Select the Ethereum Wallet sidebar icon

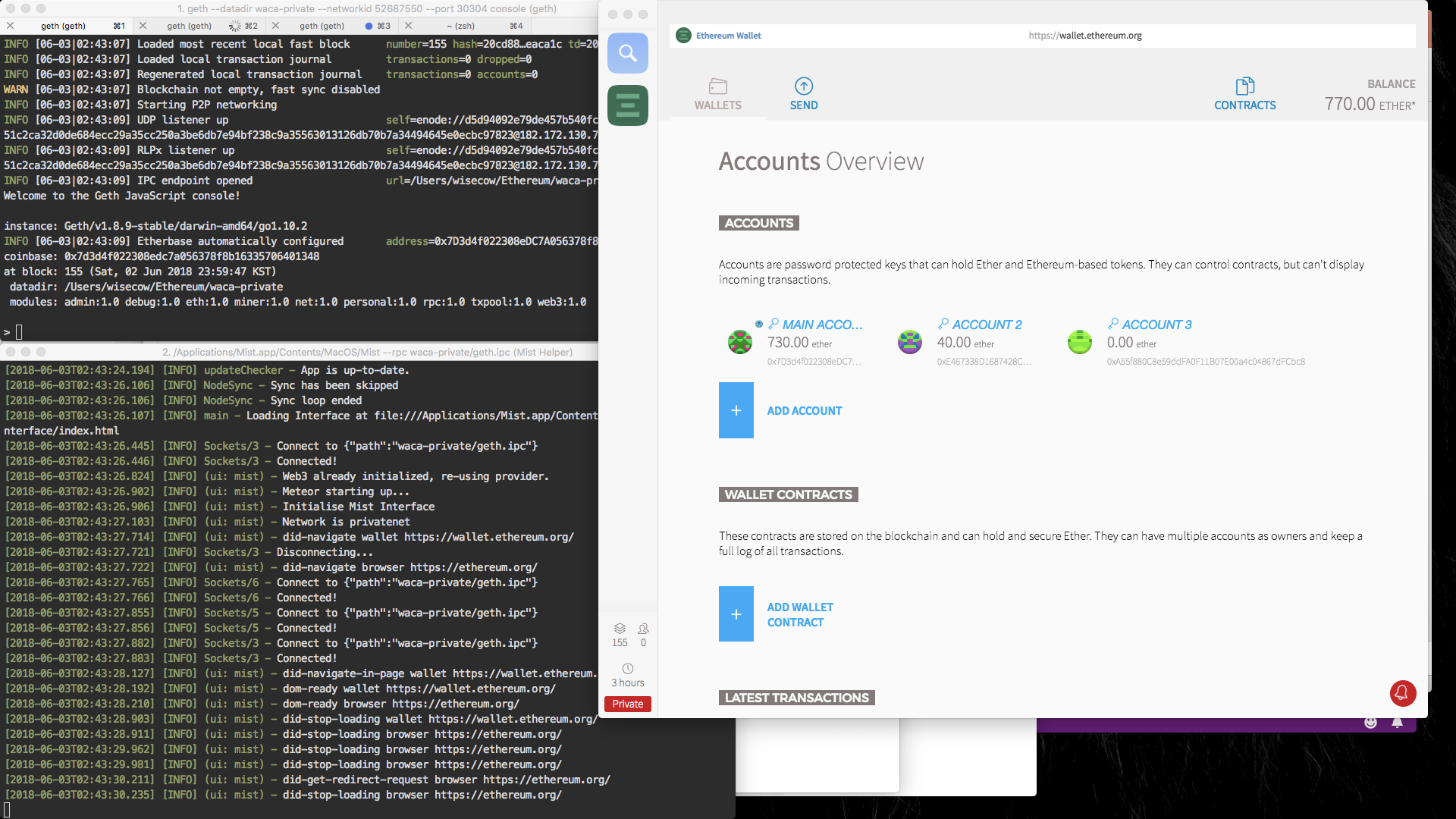(x=627, y=105)
